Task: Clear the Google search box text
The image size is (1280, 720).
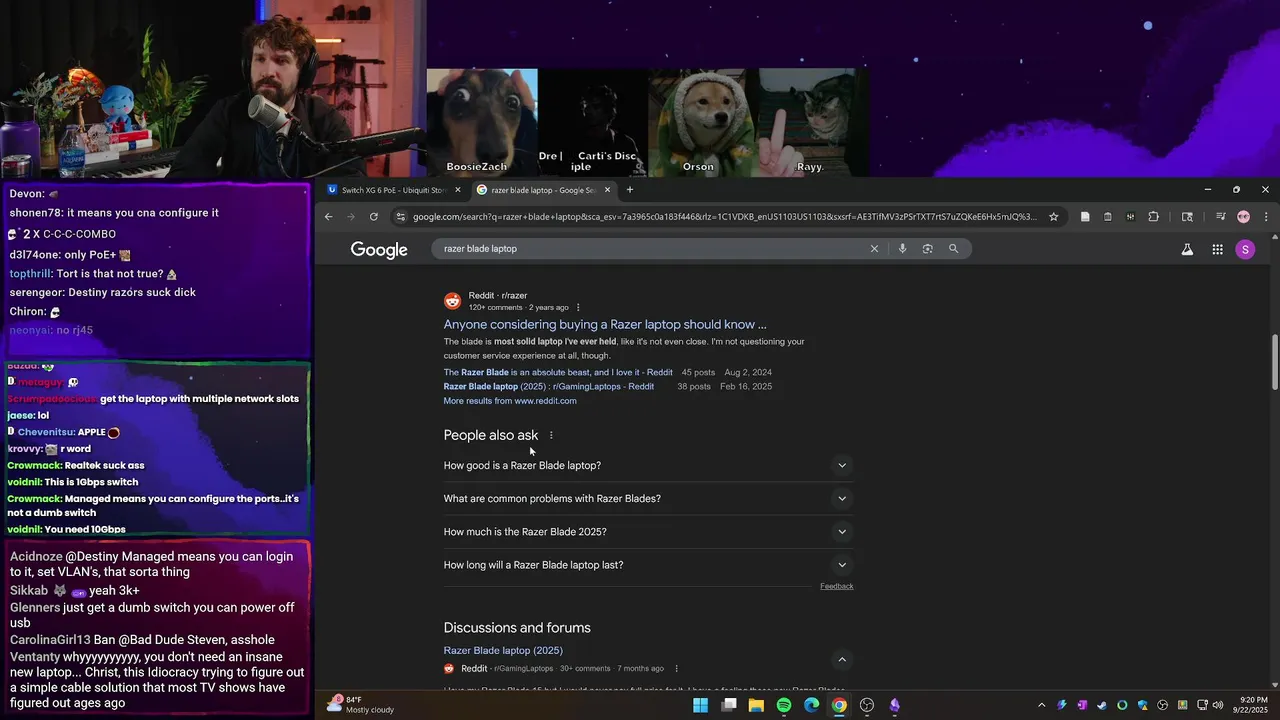Action: point(874,249)
